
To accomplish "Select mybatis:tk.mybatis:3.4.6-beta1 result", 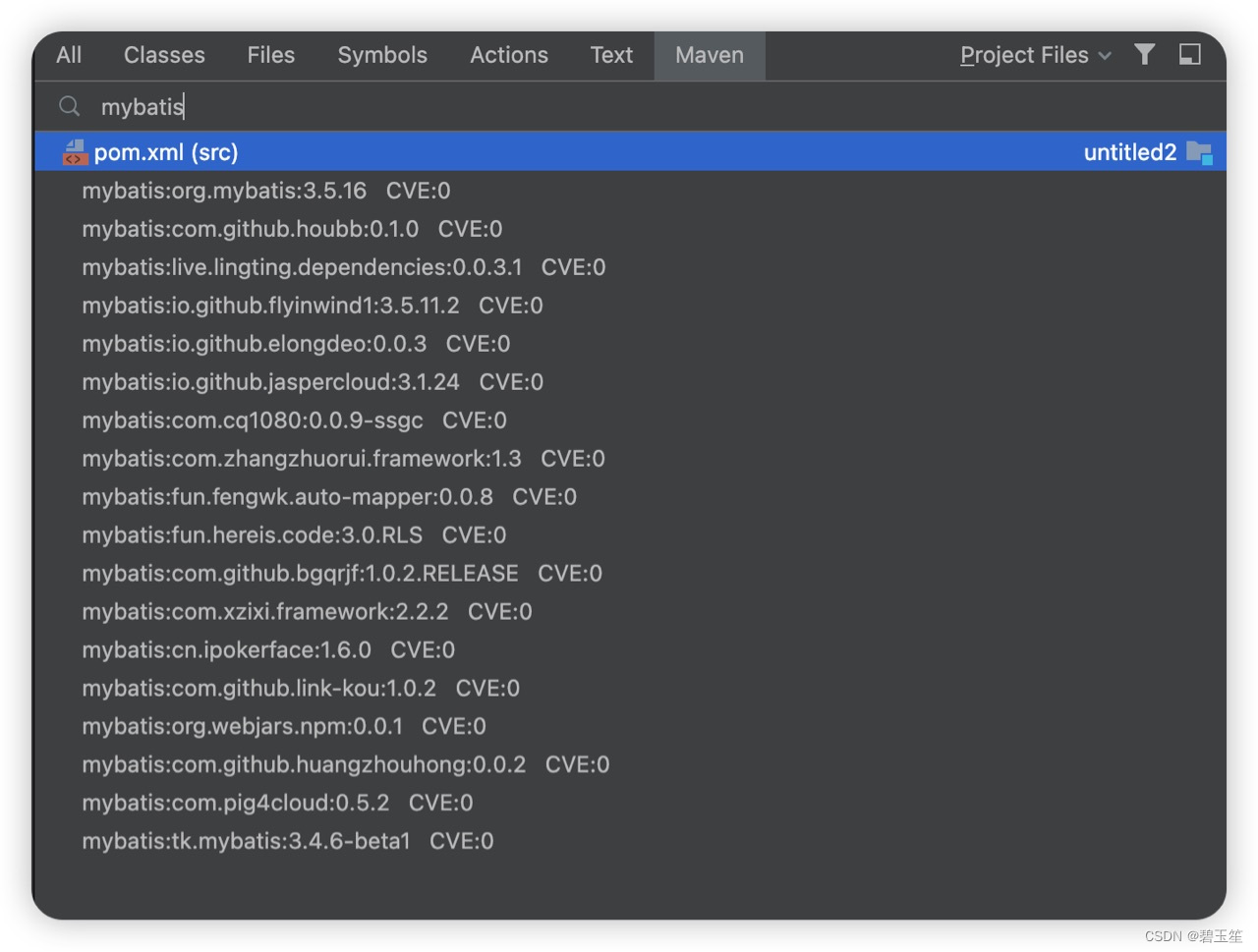I will (x=630, y=842).
